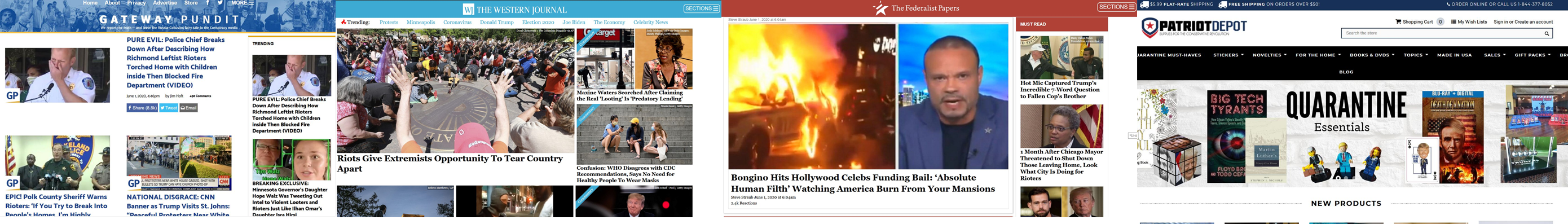Click the Facebook icon in Gateway Pundit header

pos(208,3)
